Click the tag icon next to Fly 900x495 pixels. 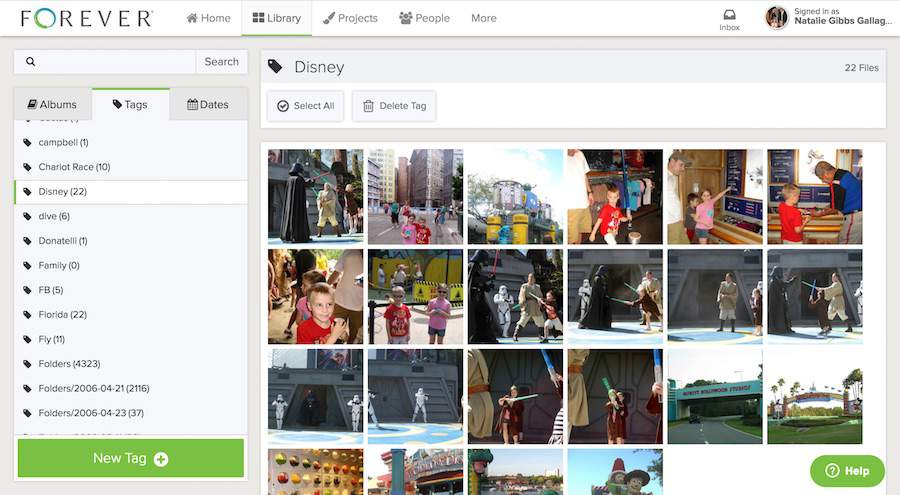[x=27, y=339]
